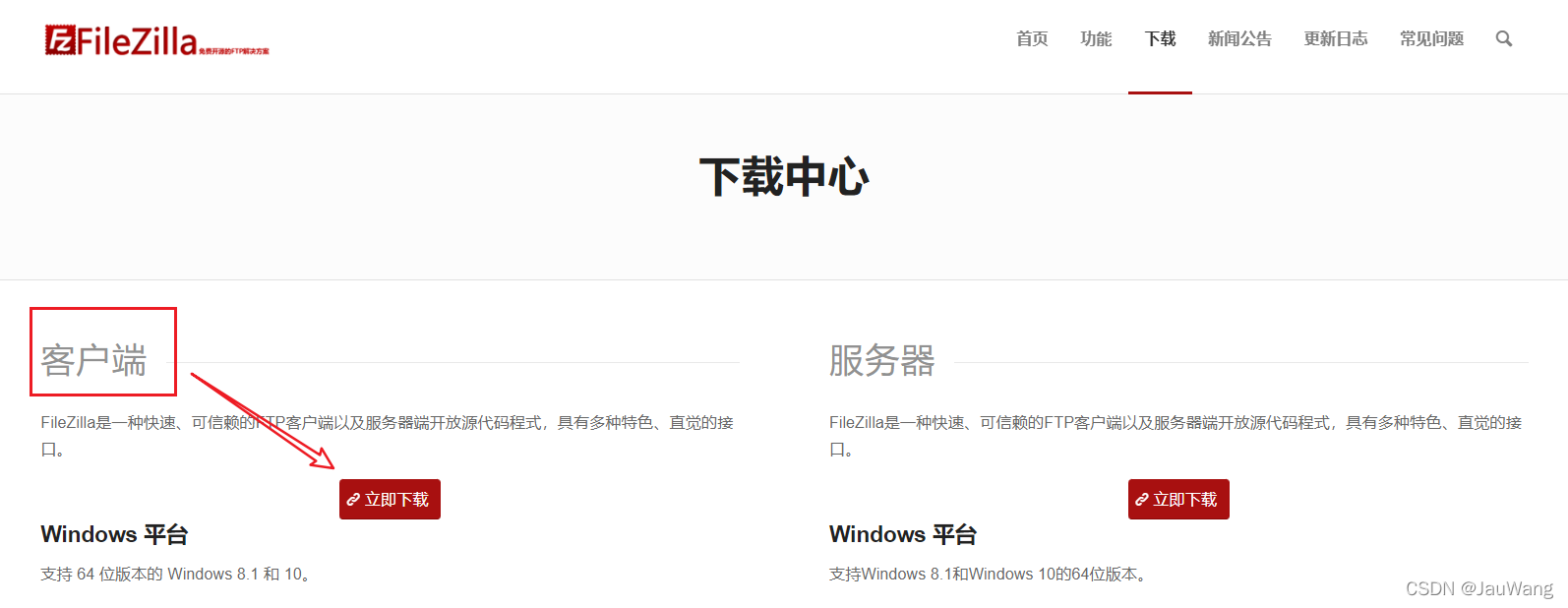Click the FileZilla logo

[x=156, y=40]
